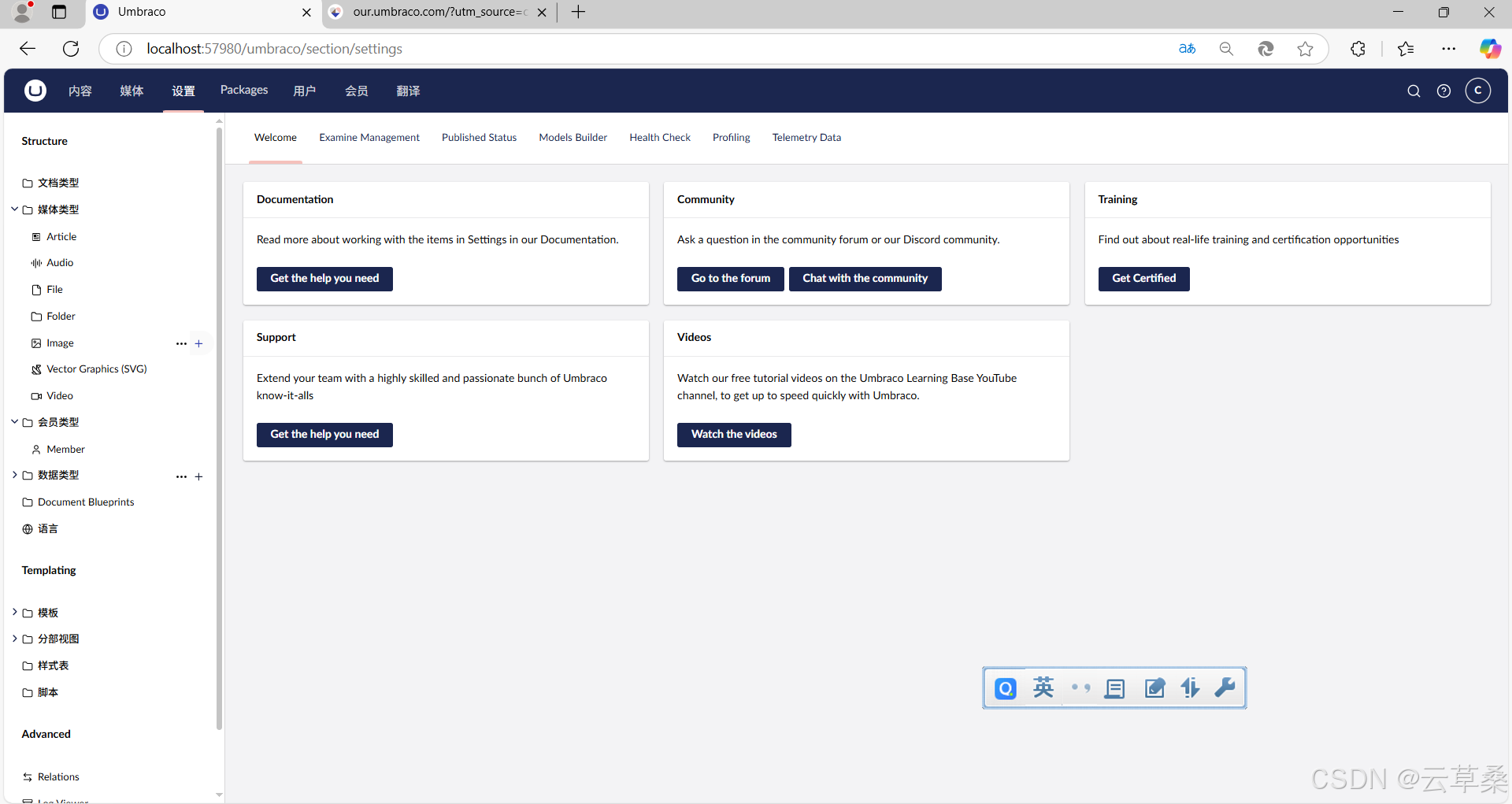Image resolution: width=1512 pixels, height=804 pixels.
Task: Click Get the help you need under Support
Action: (324, 435)
